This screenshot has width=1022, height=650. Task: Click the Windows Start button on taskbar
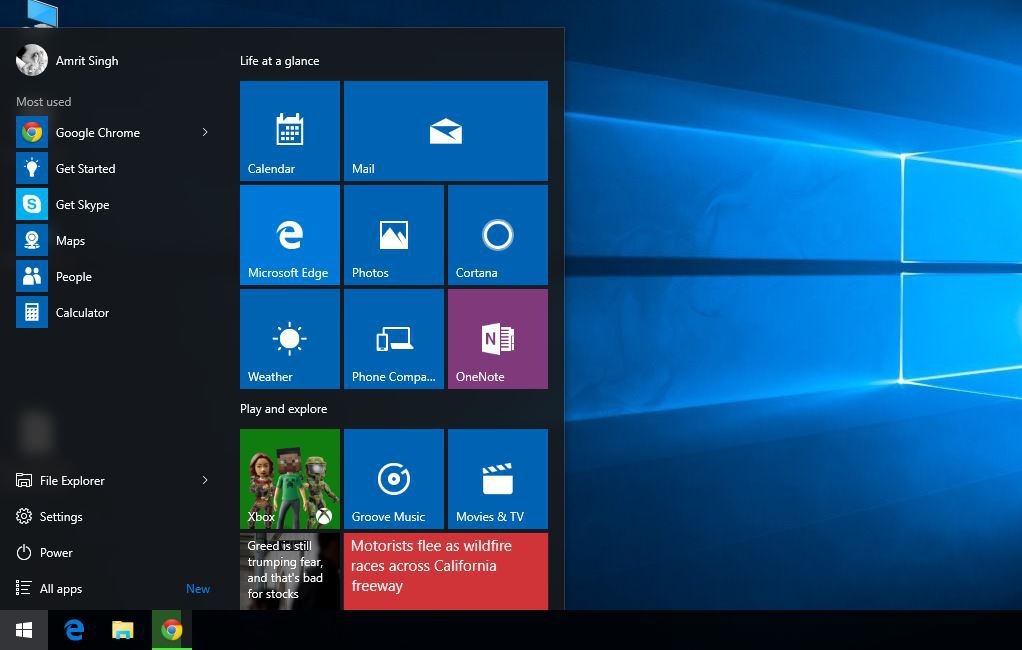tap(24, 630)
